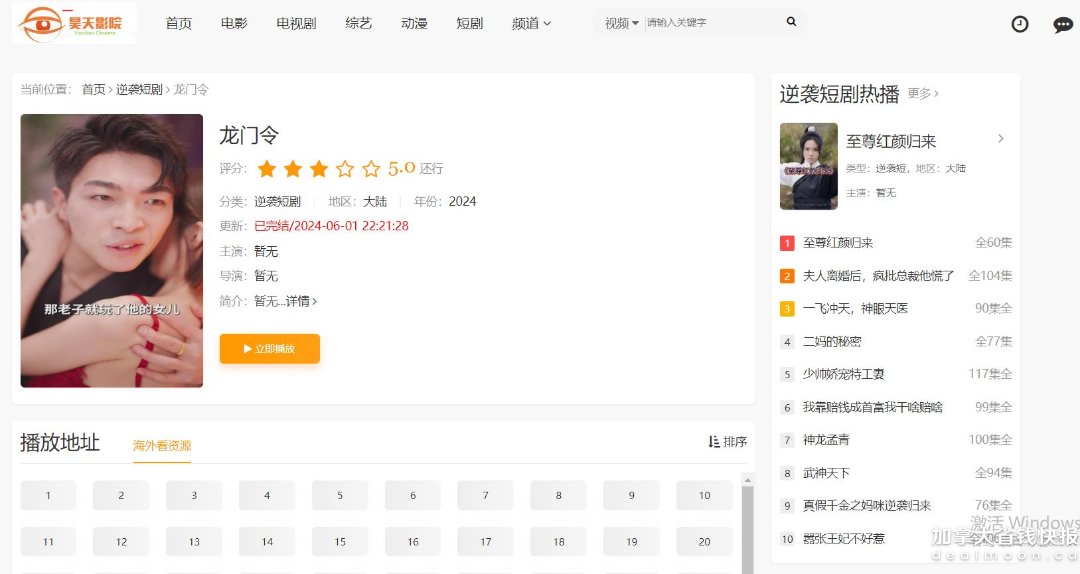Screen dimensions: 1080x574
Task: Open rank 4 二妈的秘密
Action: coord(895,341)
